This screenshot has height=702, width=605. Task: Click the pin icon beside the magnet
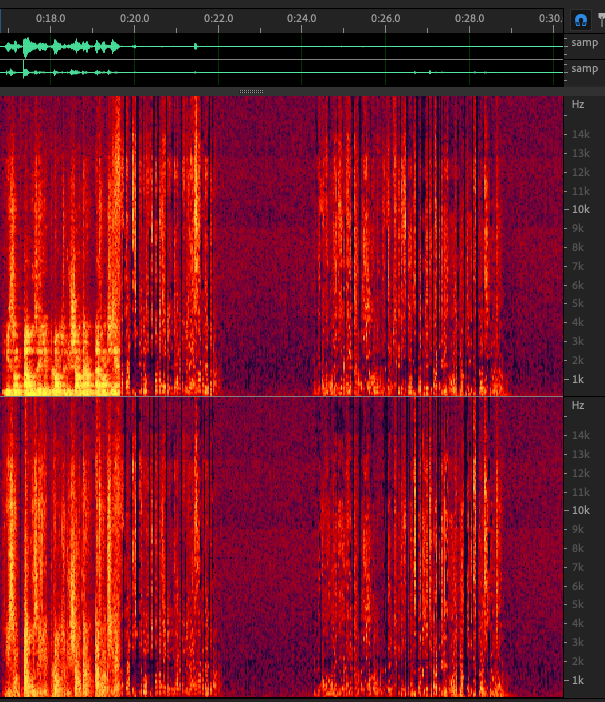tap(601, 19)
